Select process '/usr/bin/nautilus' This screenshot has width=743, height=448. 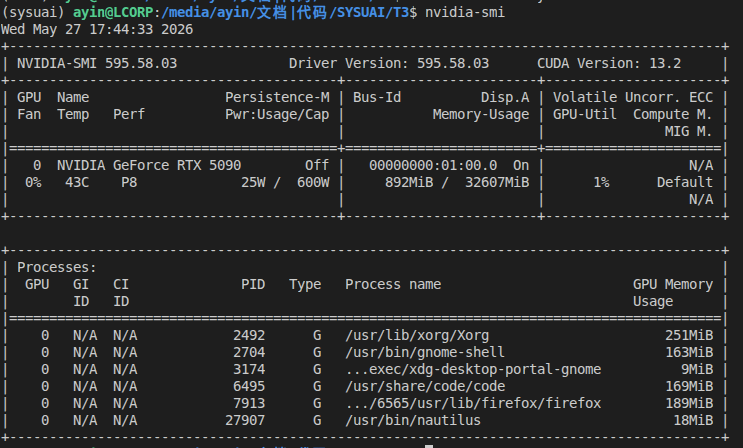pyautogui.click(x=413, y=421)
